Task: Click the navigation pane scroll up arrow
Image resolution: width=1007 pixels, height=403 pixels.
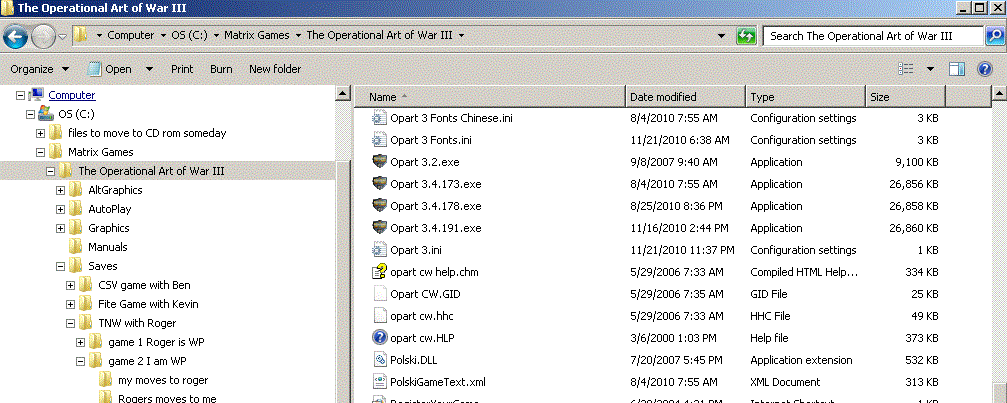Action: pyautogui.click(x=343, y=95)
